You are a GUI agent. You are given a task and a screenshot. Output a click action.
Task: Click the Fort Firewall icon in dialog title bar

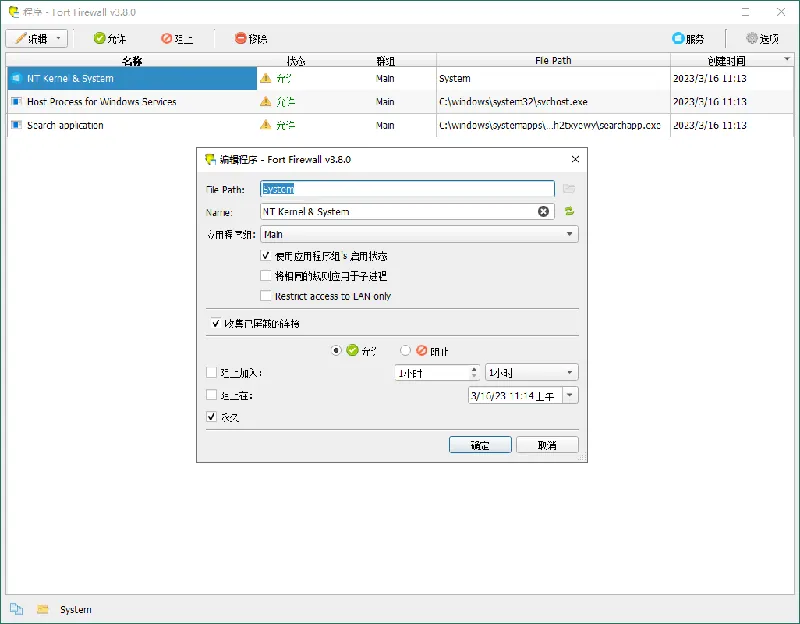[210, 159]
